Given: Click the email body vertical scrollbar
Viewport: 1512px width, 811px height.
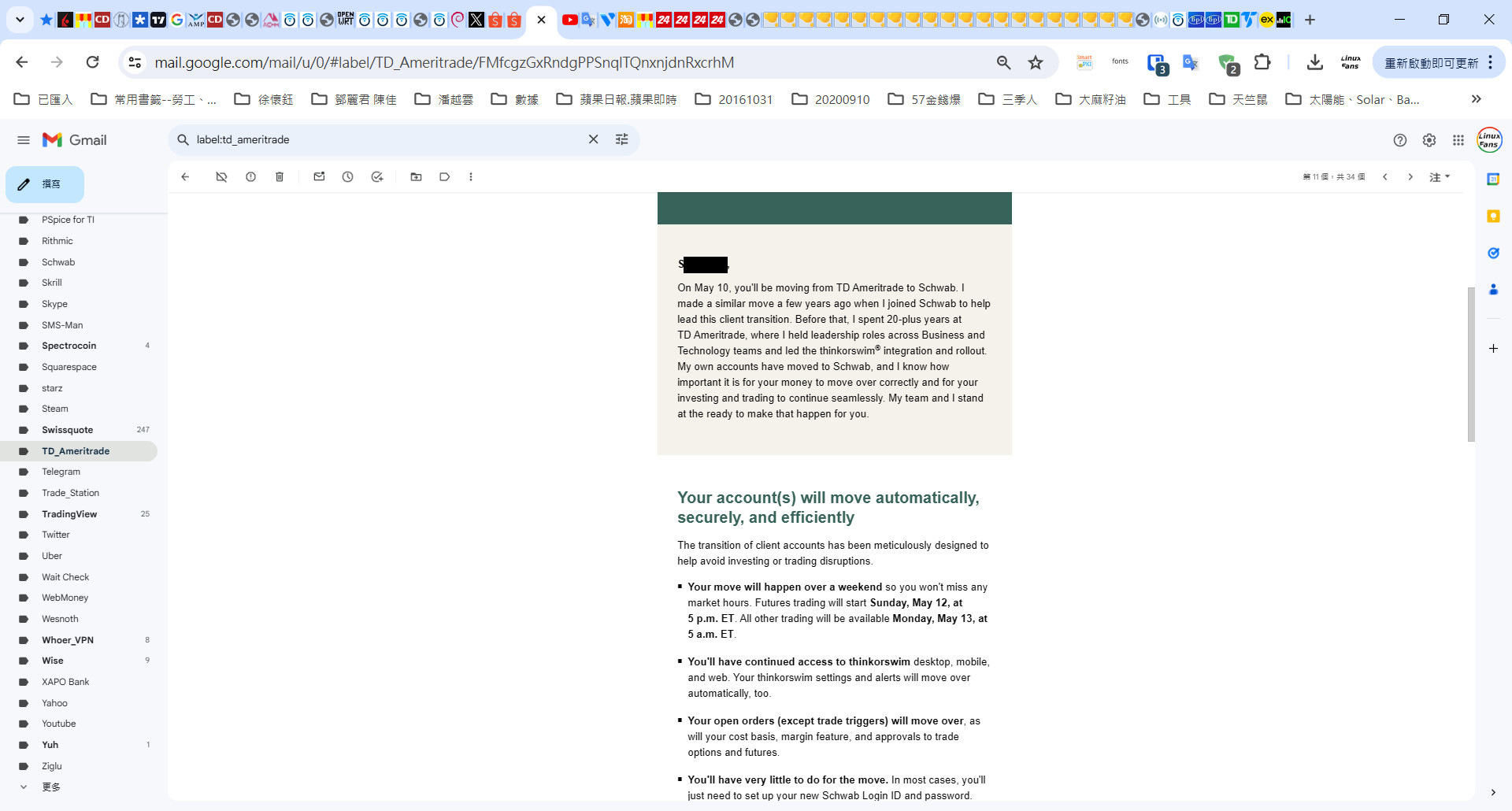Looking at the screenshot, I should (1470, 365).
